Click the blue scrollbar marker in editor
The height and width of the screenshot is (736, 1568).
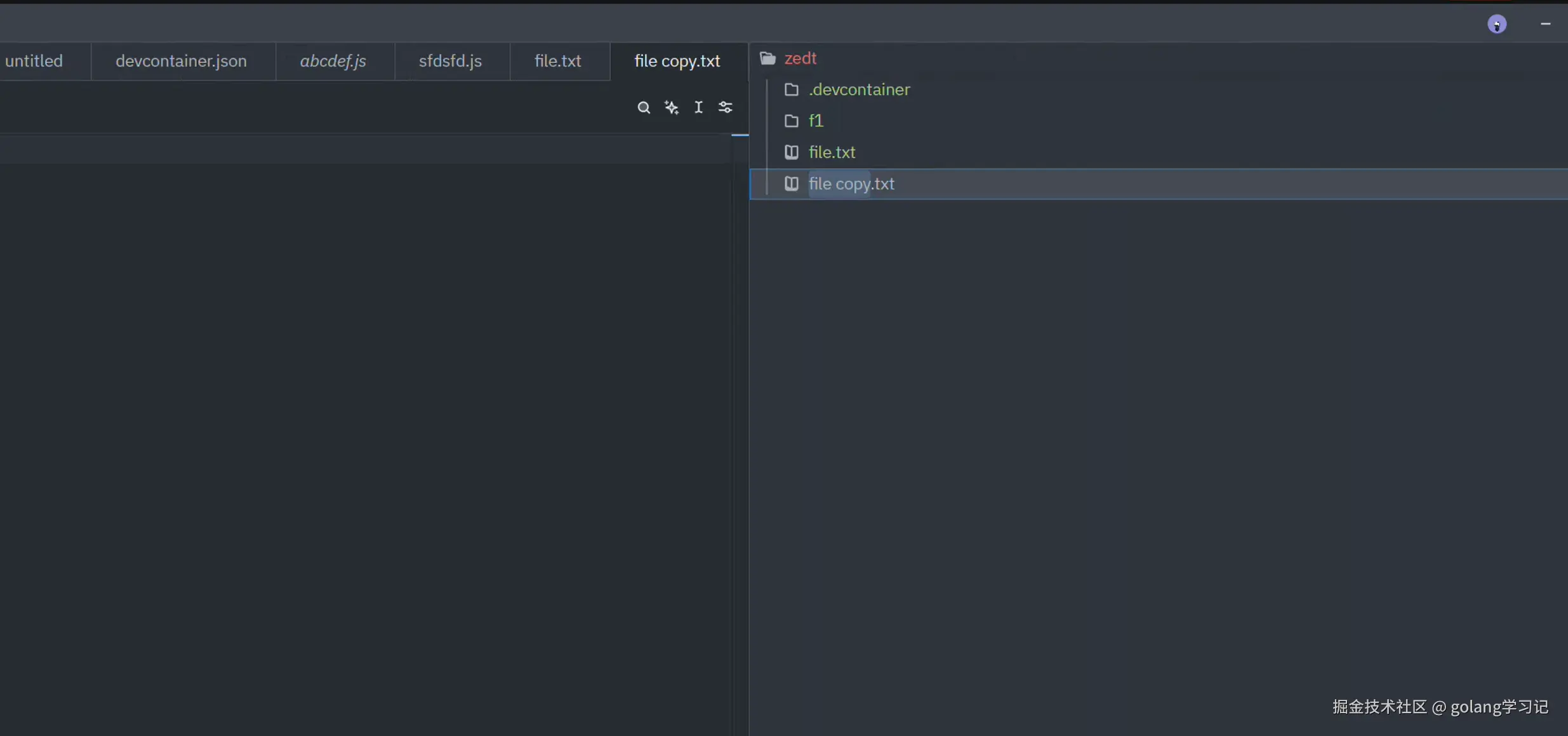point(740,135)
